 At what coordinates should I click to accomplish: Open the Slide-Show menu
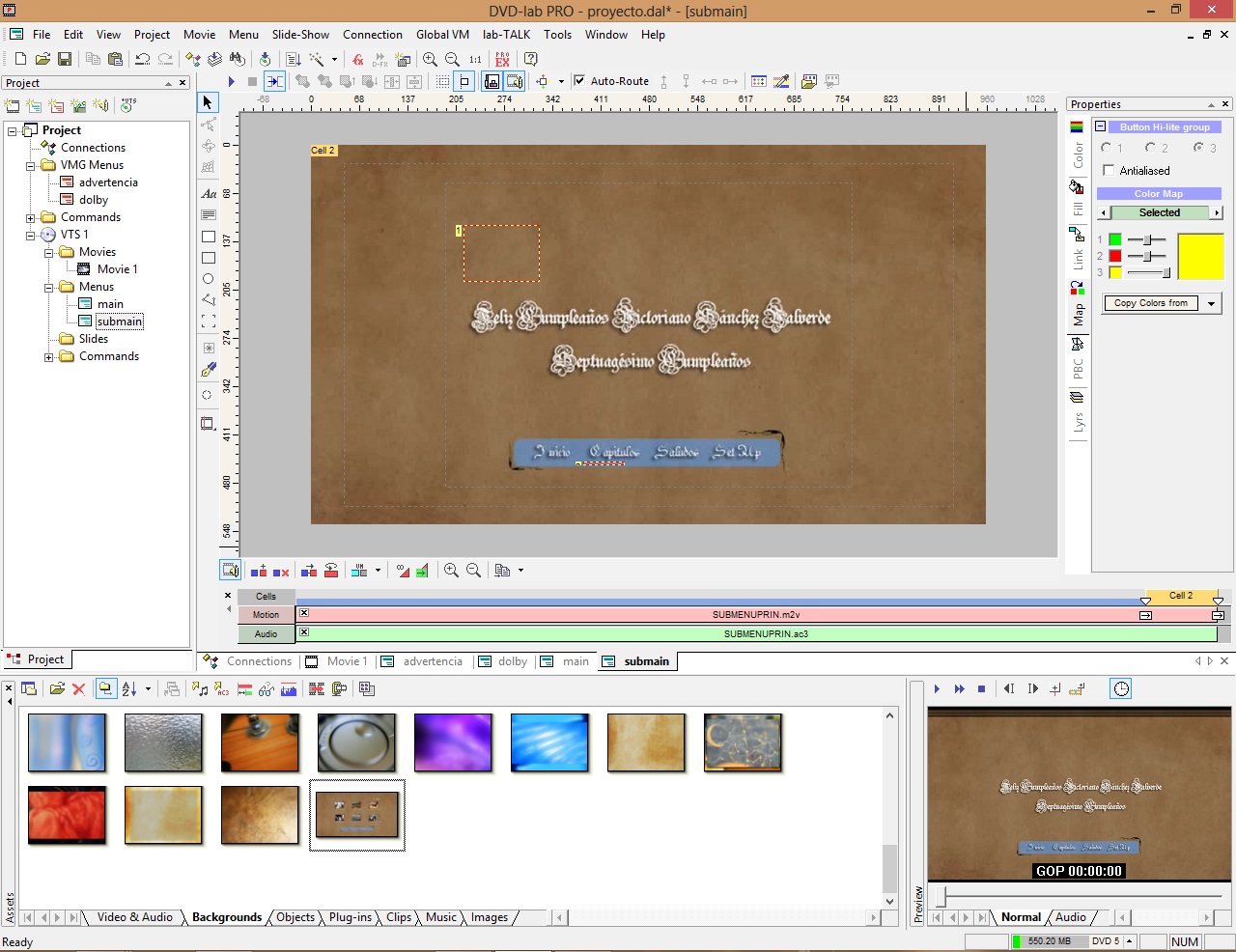tap(300, 35)
